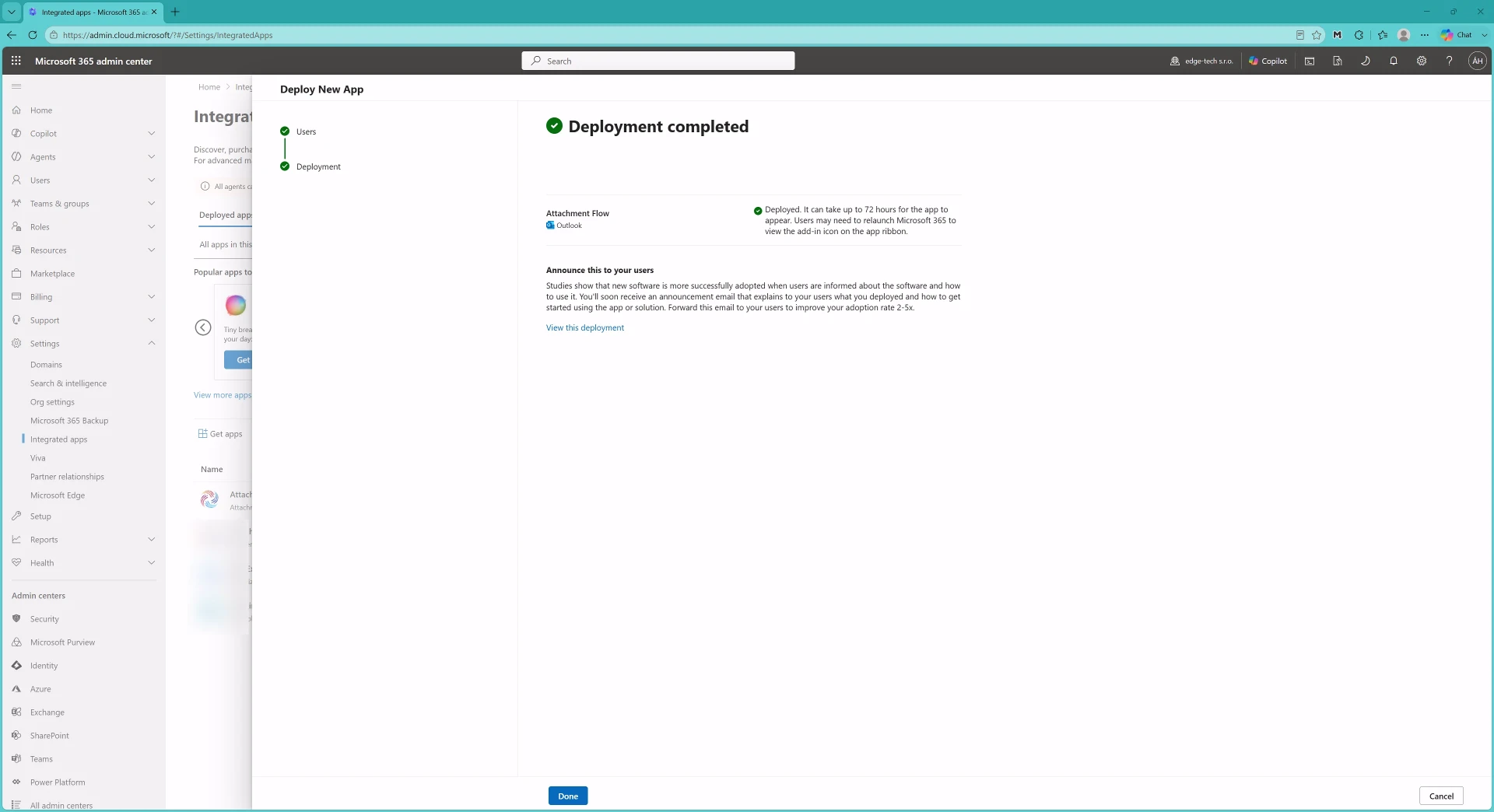1494x812 pixels.
Task: Open notifications bell in header
Action: (x=1394, y=61)
